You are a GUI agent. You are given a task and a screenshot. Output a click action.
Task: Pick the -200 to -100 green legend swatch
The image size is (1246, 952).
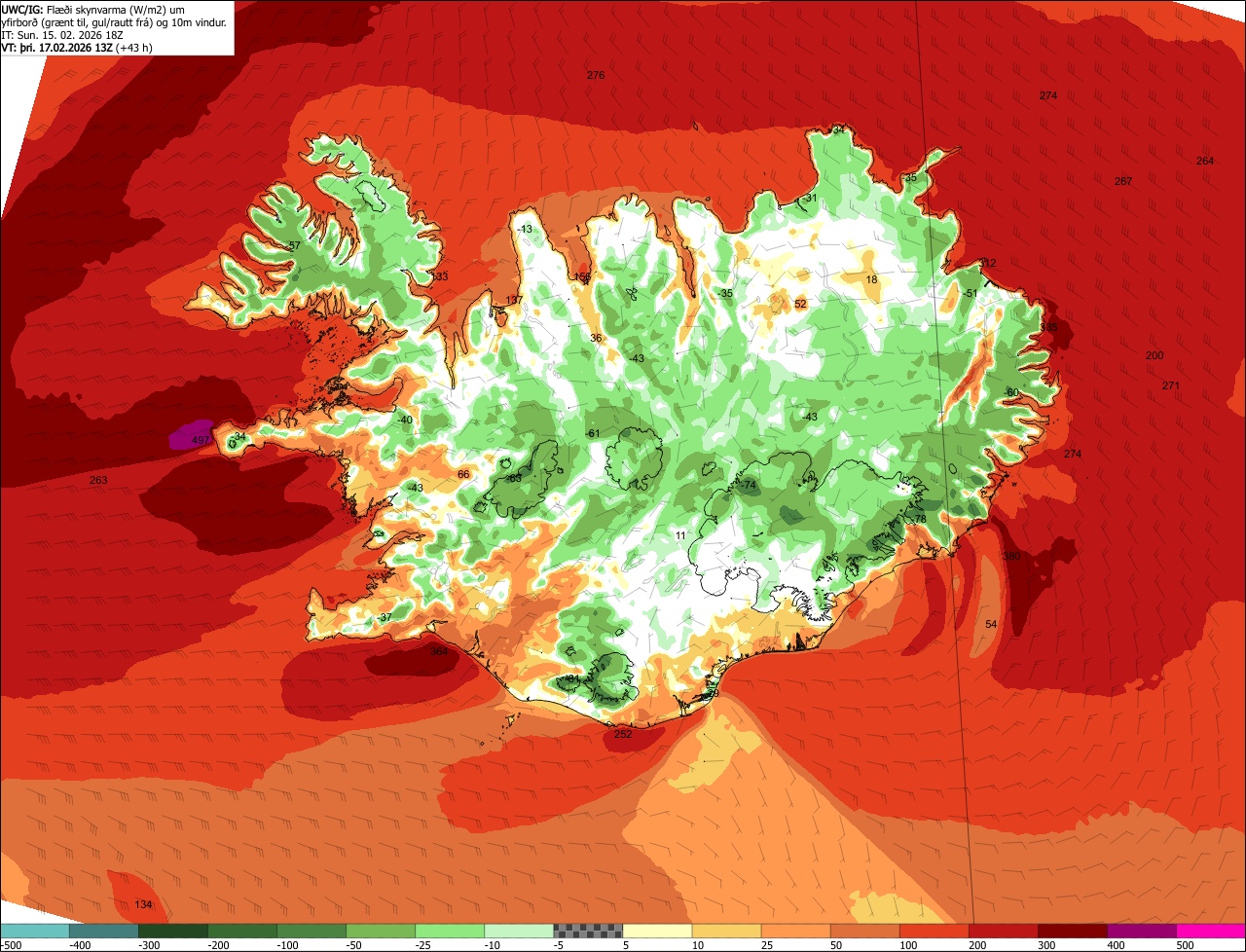242,931
